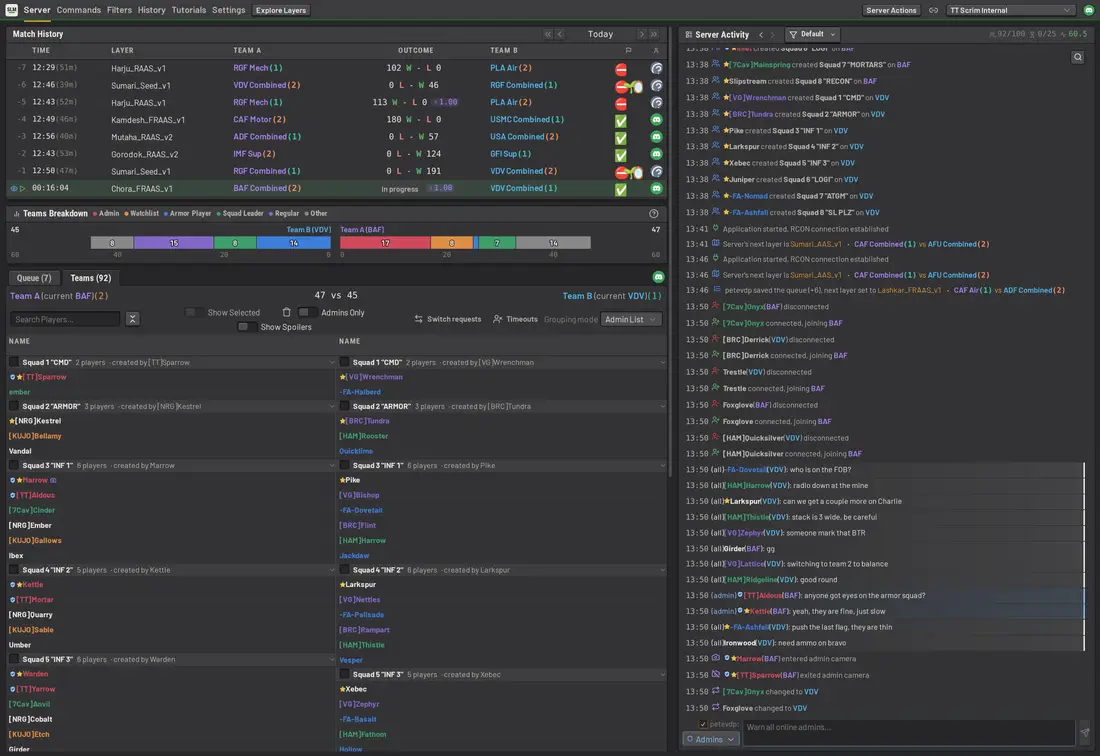
Task: Open the Commands menu
Action: coord(79,10)
